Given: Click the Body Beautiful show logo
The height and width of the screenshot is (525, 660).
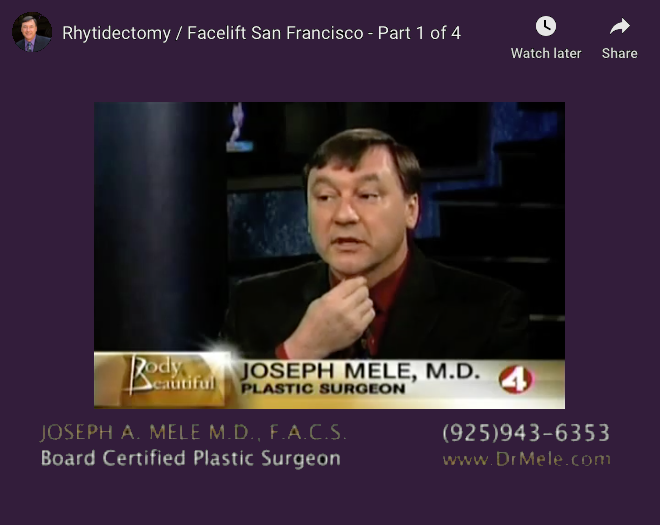Looking at the screenshot, I should pyautogui.click(x=168, y=376).
